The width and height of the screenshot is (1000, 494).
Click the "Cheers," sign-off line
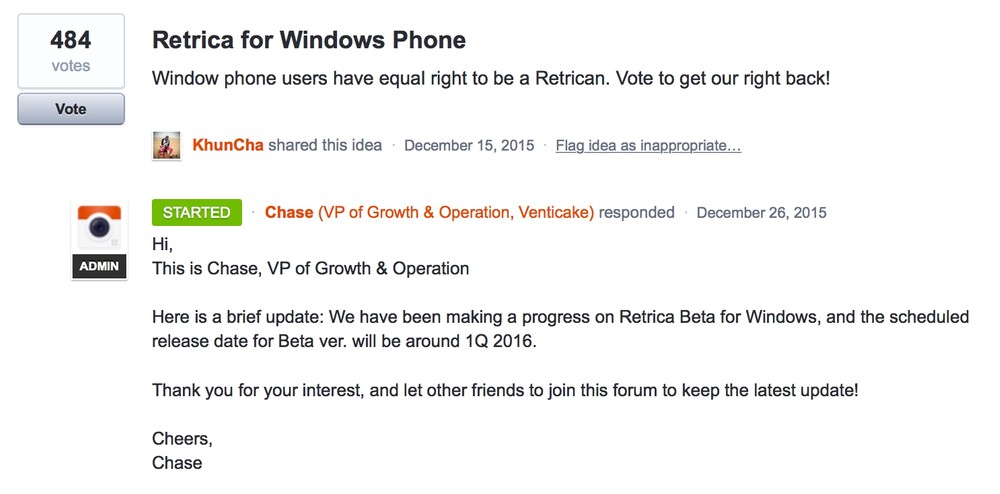coord(182,439)
